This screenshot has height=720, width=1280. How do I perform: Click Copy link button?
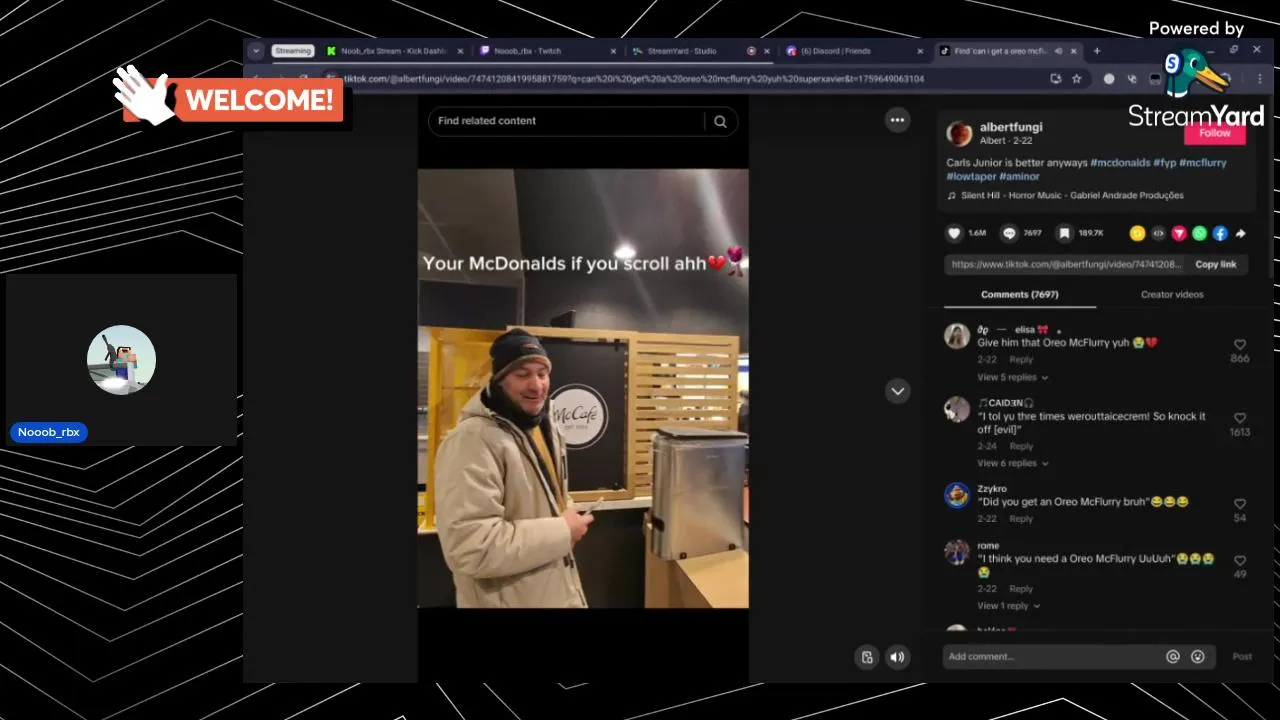click(x=1215, y=264)
